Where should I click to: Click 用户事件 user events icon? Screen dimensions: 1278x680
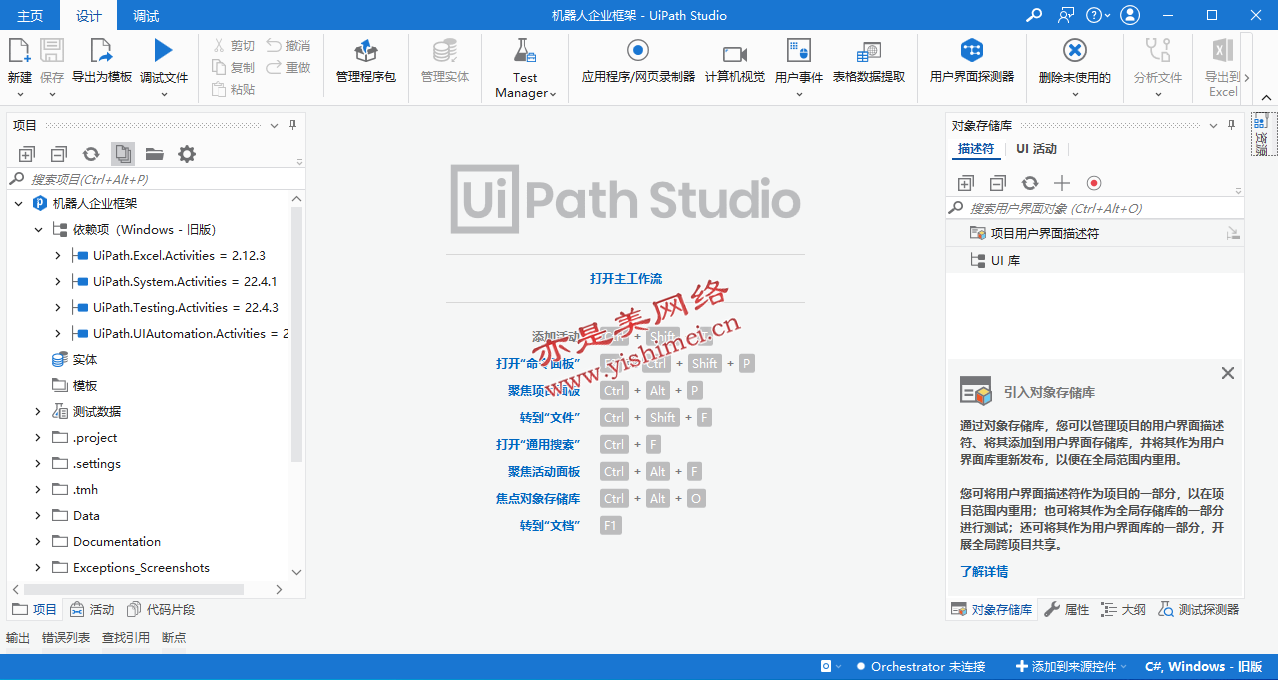coord(798,51)
